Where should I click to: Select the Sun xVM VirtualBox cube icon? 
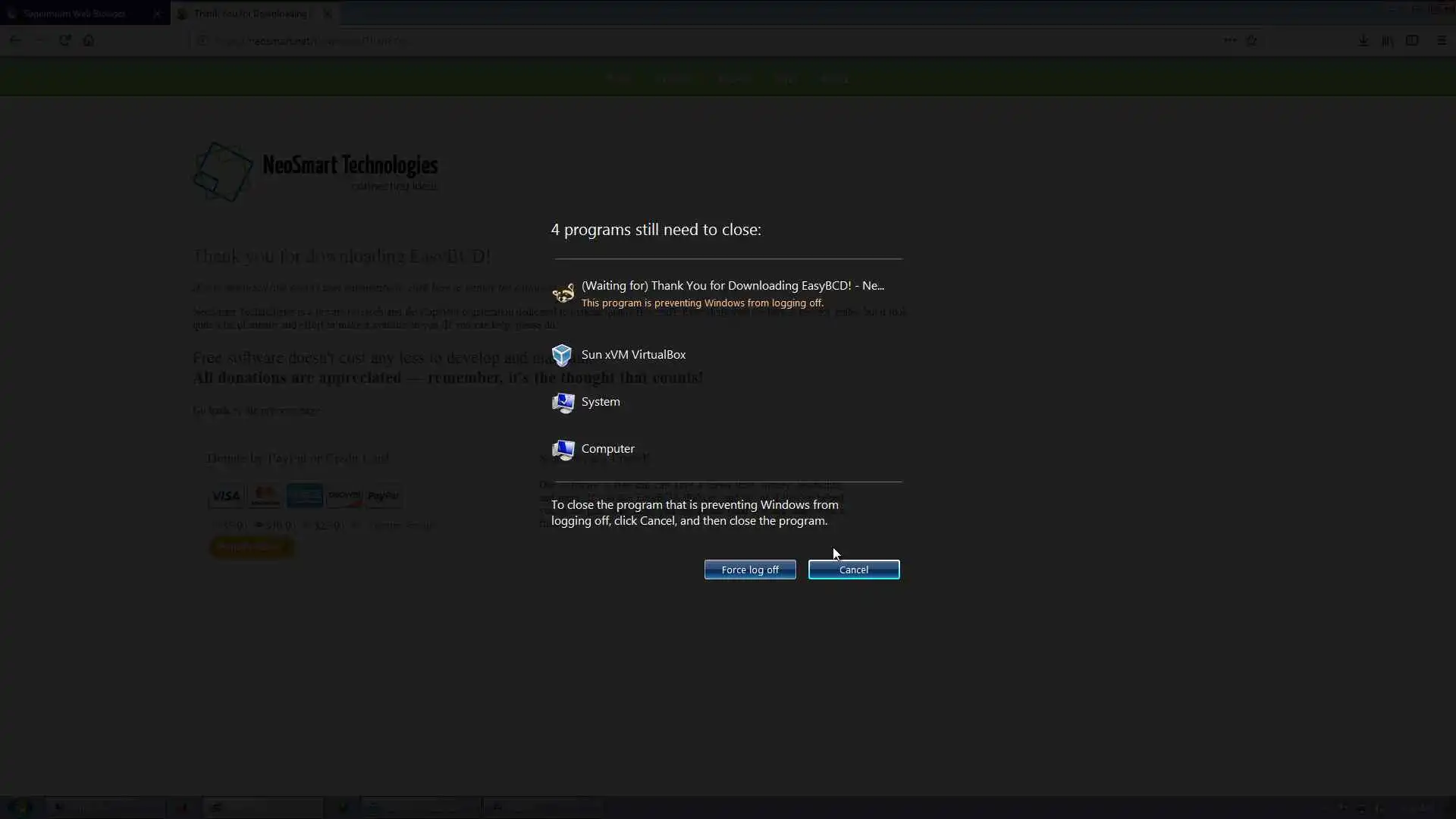tap(562, 355)
